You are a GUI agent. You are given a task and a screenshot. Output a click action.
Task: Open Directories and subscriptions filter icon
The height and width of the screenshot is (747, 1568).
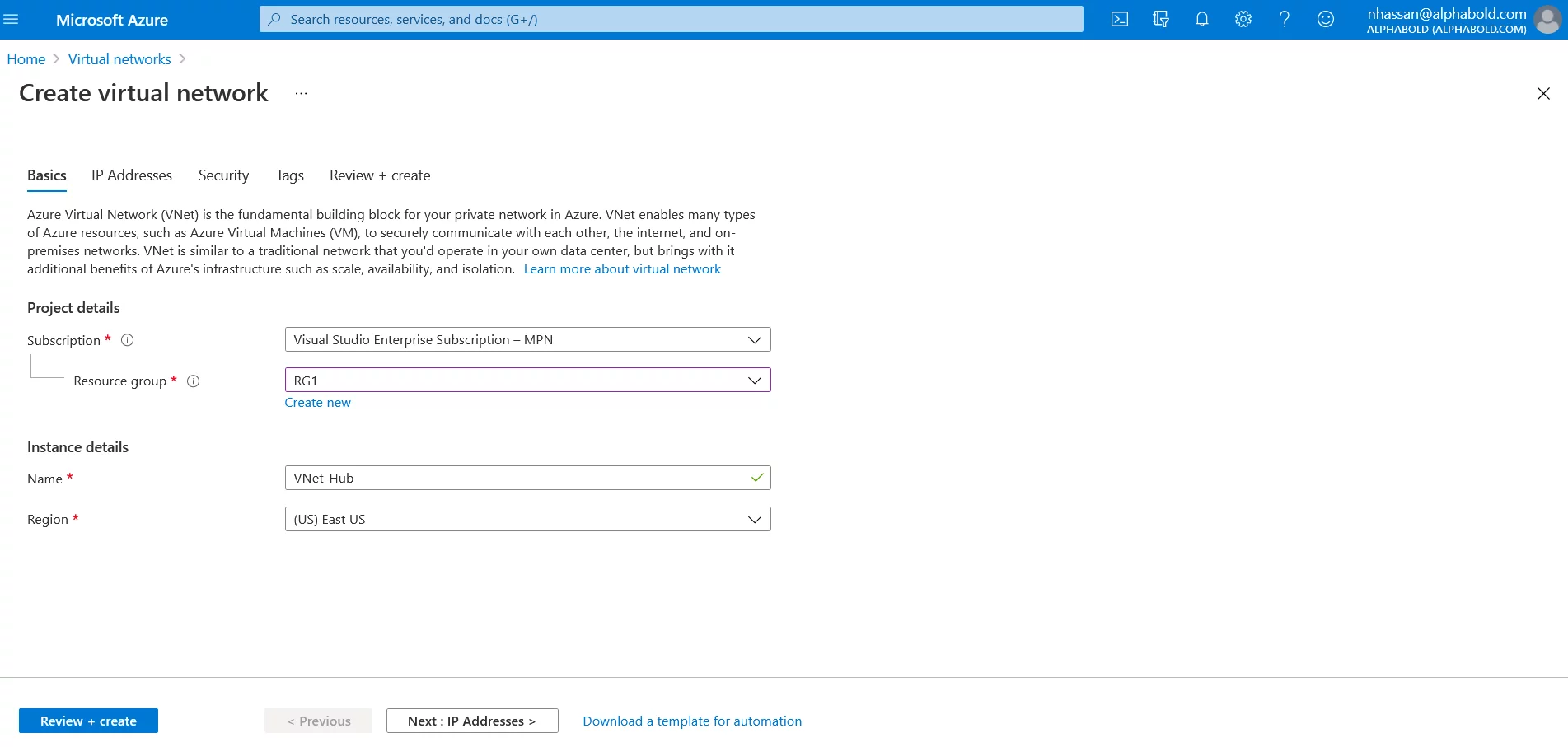[1160, 19]
